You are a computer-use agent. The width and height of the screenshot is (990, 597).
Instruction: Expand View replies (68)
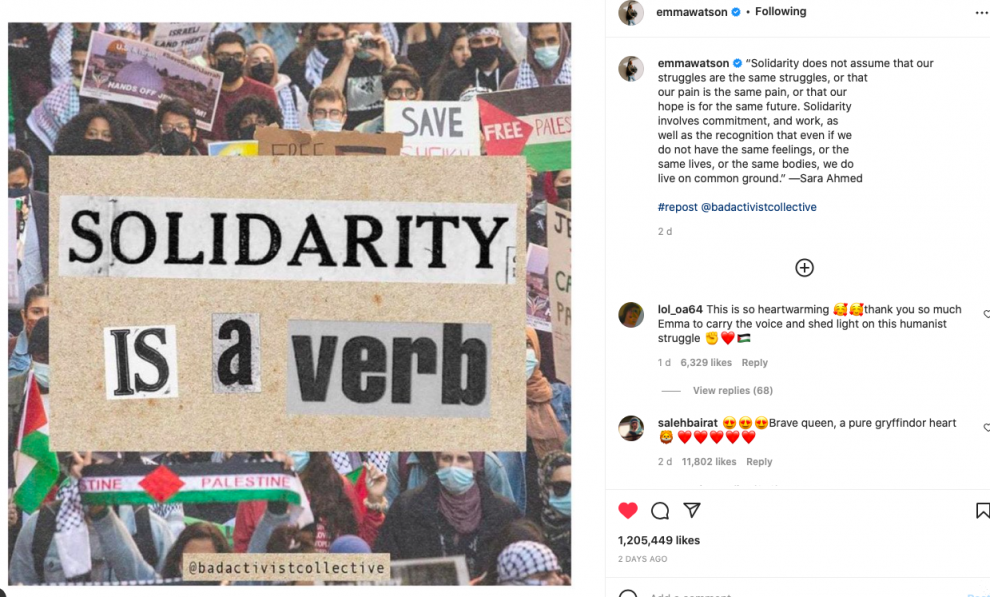tap(732, 391)
